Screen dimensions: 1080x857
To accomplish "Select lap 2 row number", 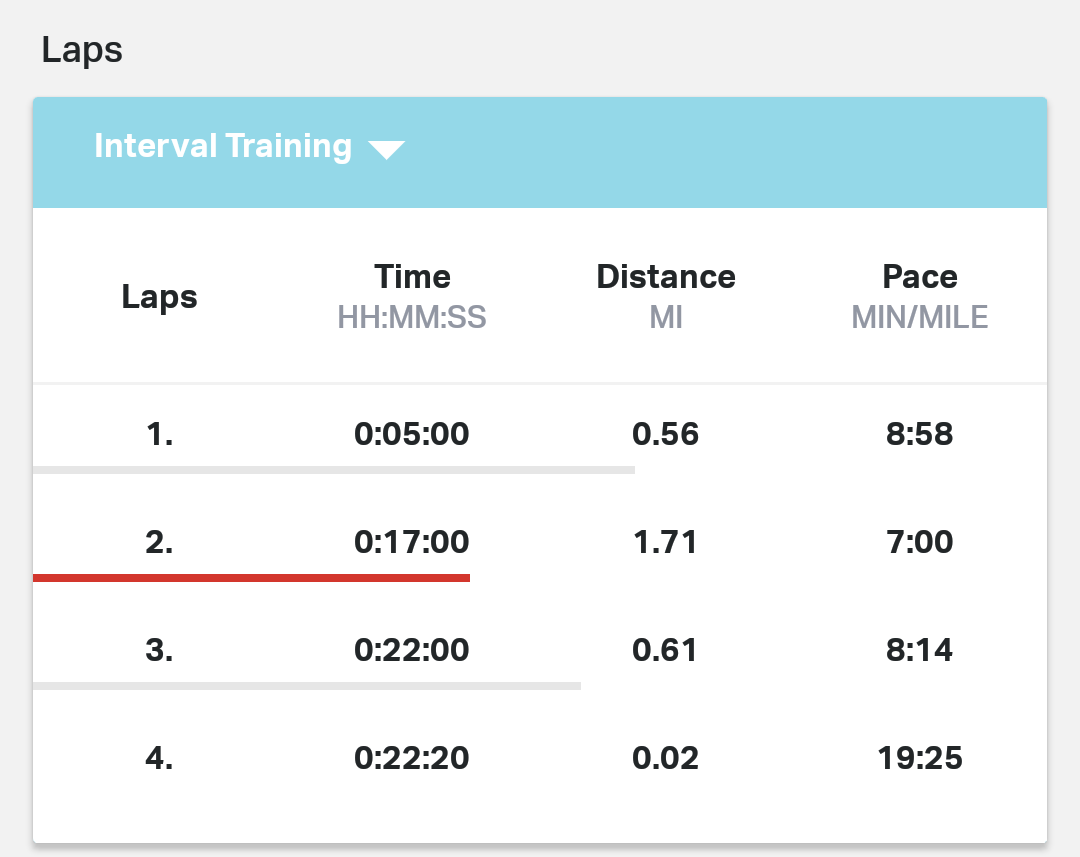I will point(159,543).
